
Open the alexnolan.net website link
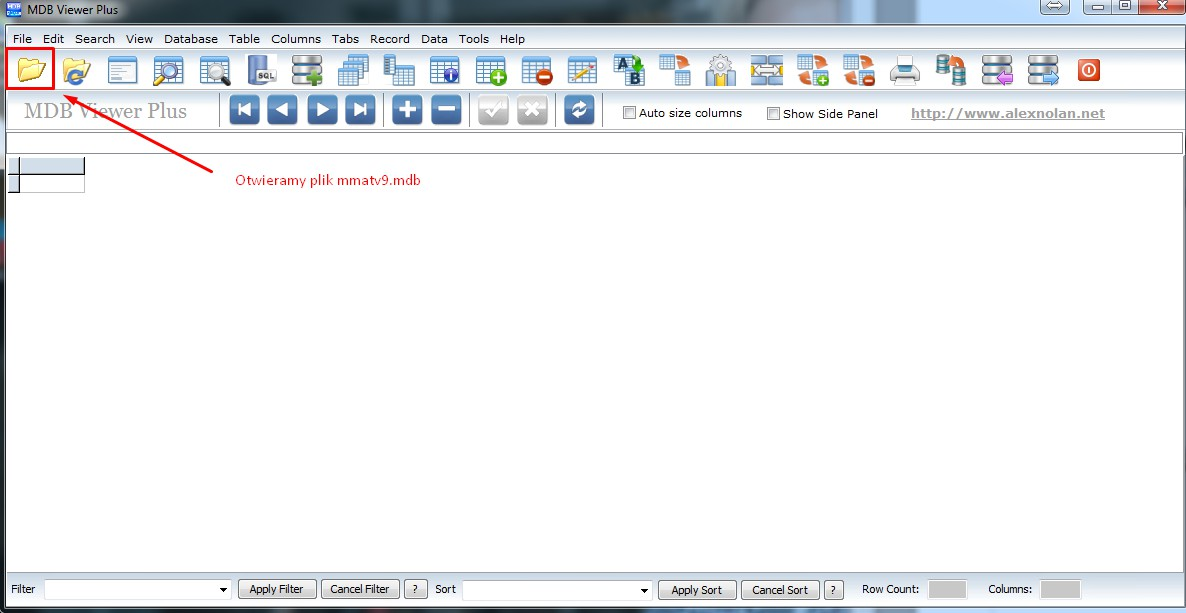tap(1007, 113)
